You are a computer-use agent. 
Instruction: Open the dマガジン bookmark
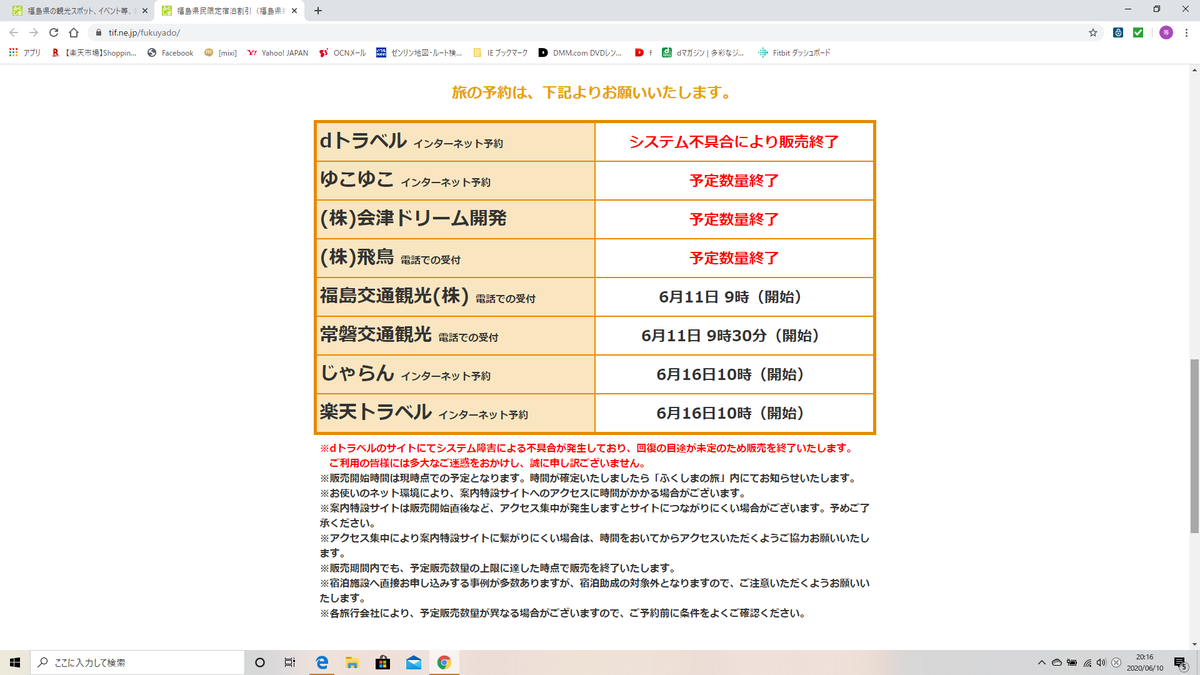coord(703,53)
